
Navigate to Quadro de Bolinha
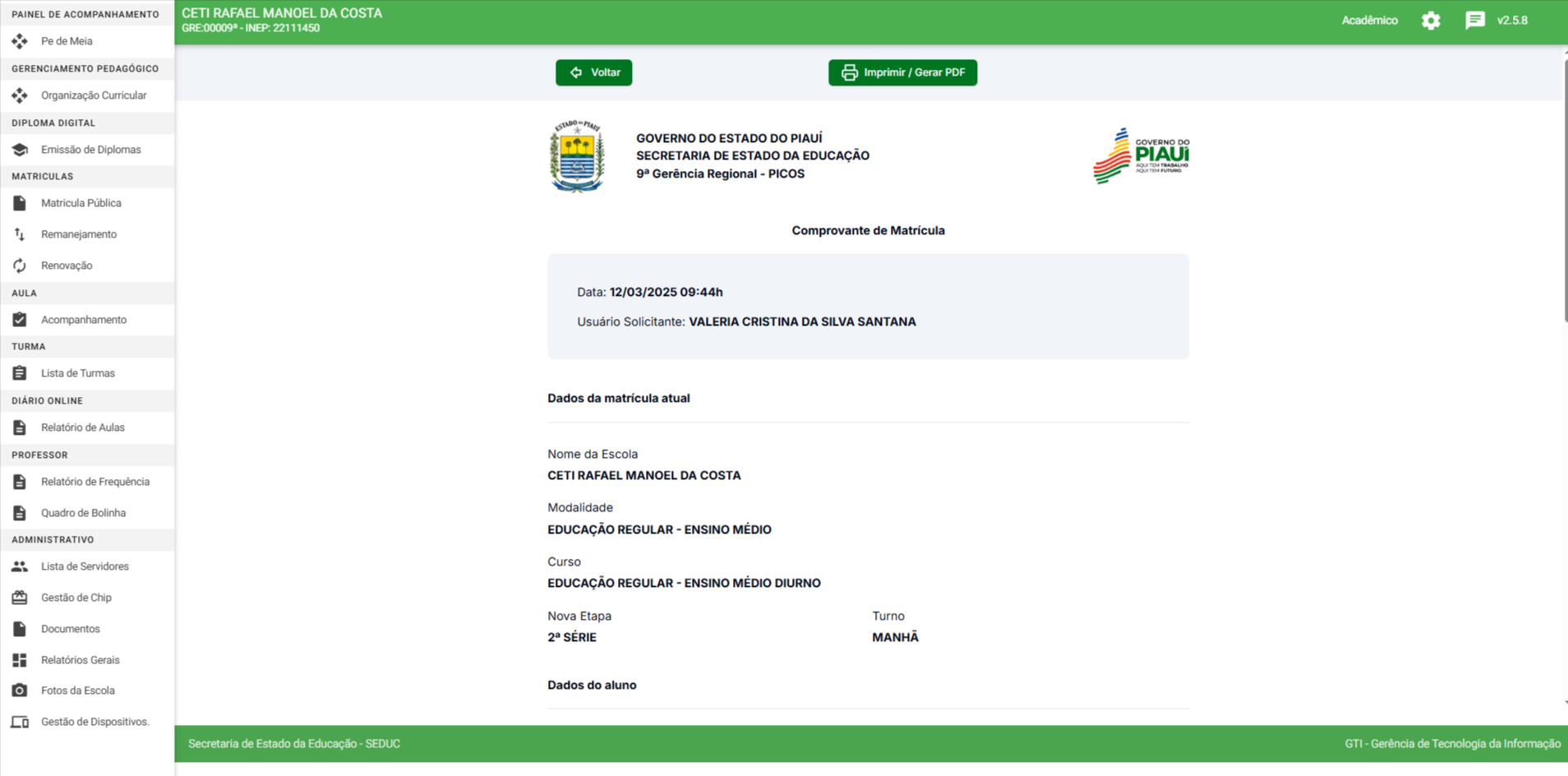point(83,513)
